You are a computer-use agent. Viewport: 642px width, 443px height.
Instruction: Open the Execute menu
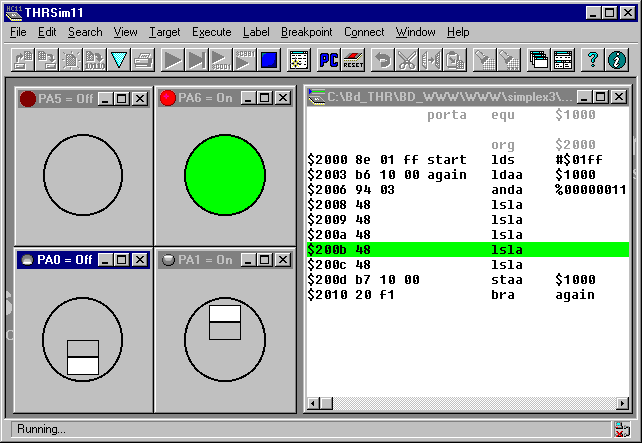coord(211,32)
